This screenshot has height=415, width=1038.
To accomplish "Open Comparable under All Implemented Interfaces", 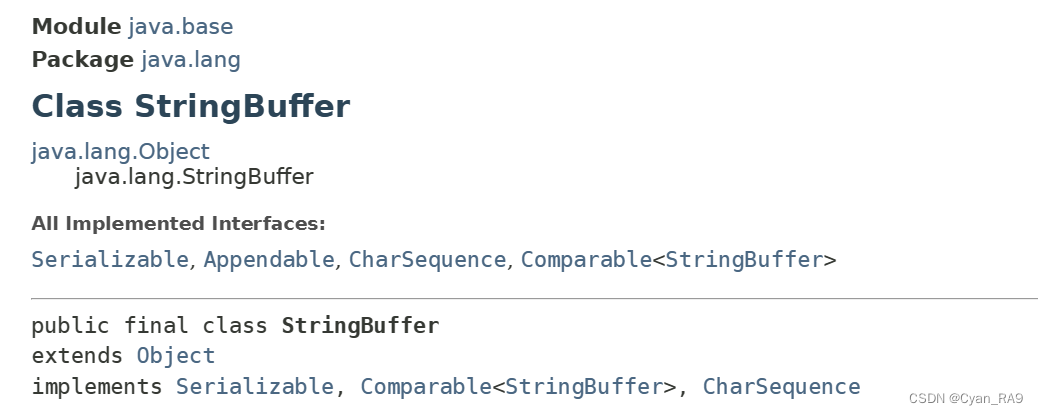I will (x=587, y=259).
